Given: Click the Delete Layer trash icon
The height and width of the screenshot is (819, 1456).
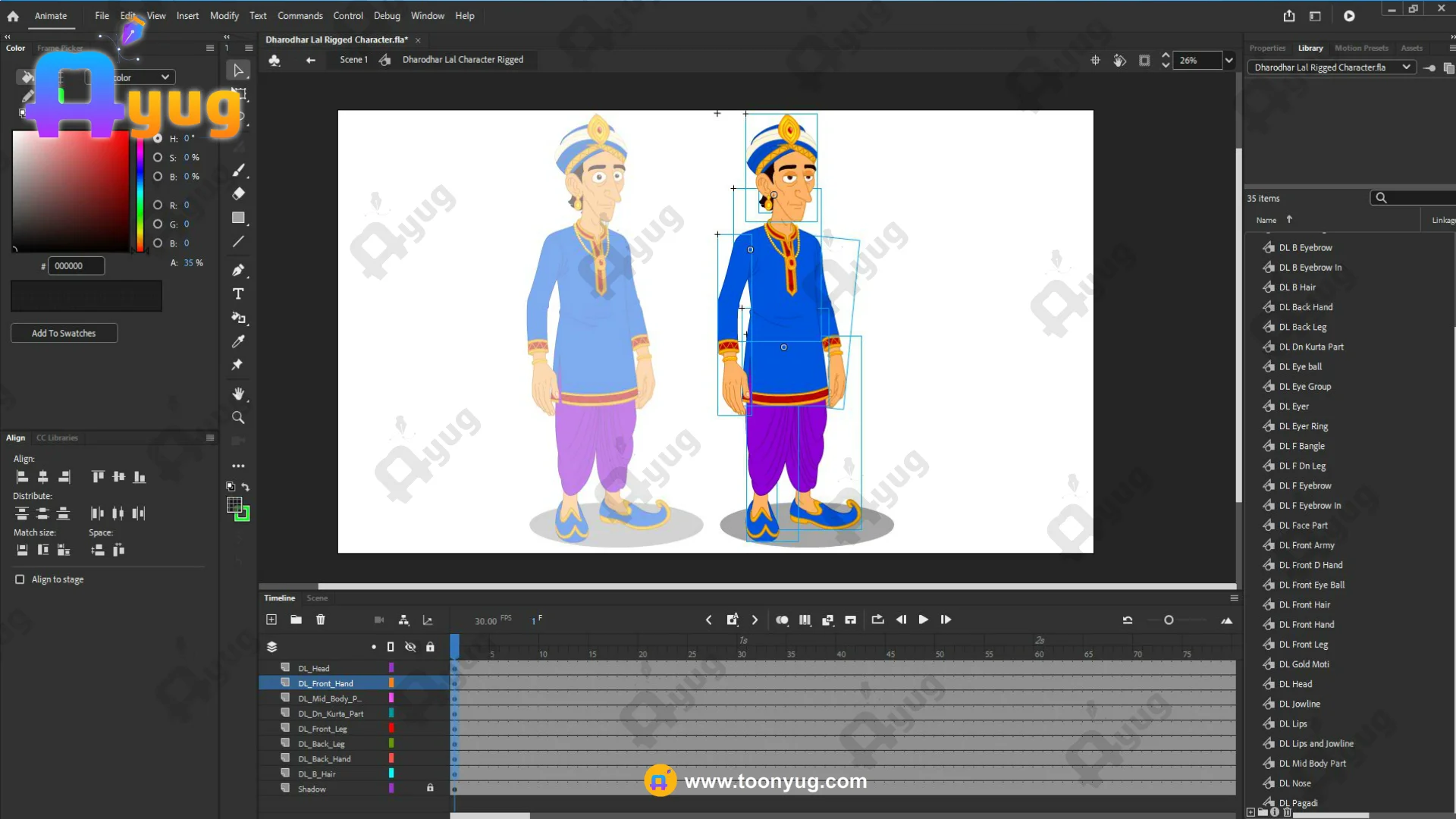Looking at the screenshot, I should point(321,620).
